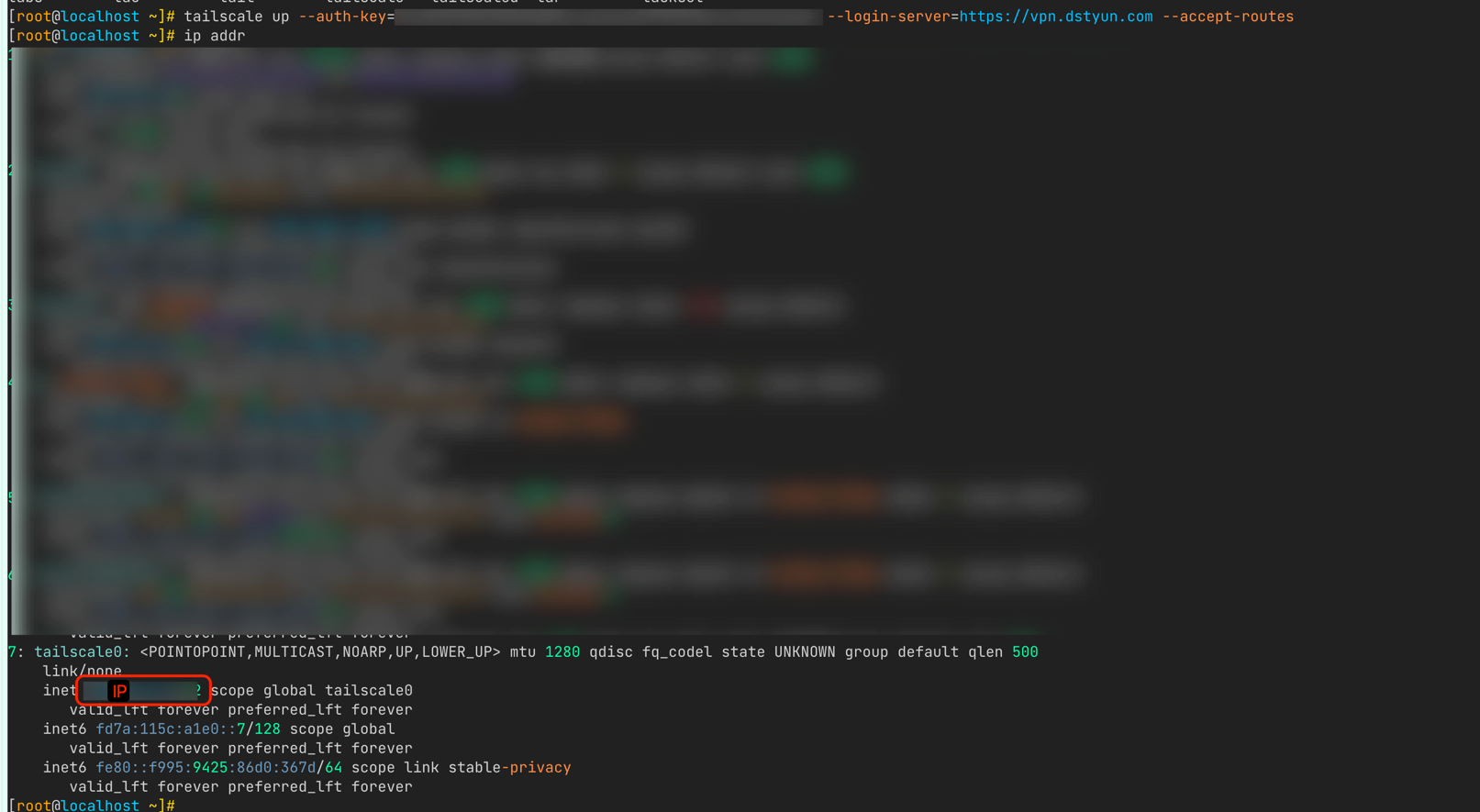Screen dimensions: 1480x812
Task: Click the red-boxed IP label on inet line
Action: 120,691
